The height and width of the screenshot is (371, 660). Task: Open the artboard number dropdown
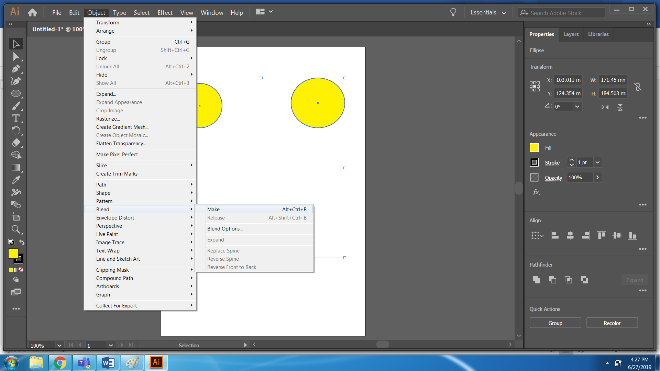coord(110,346)
